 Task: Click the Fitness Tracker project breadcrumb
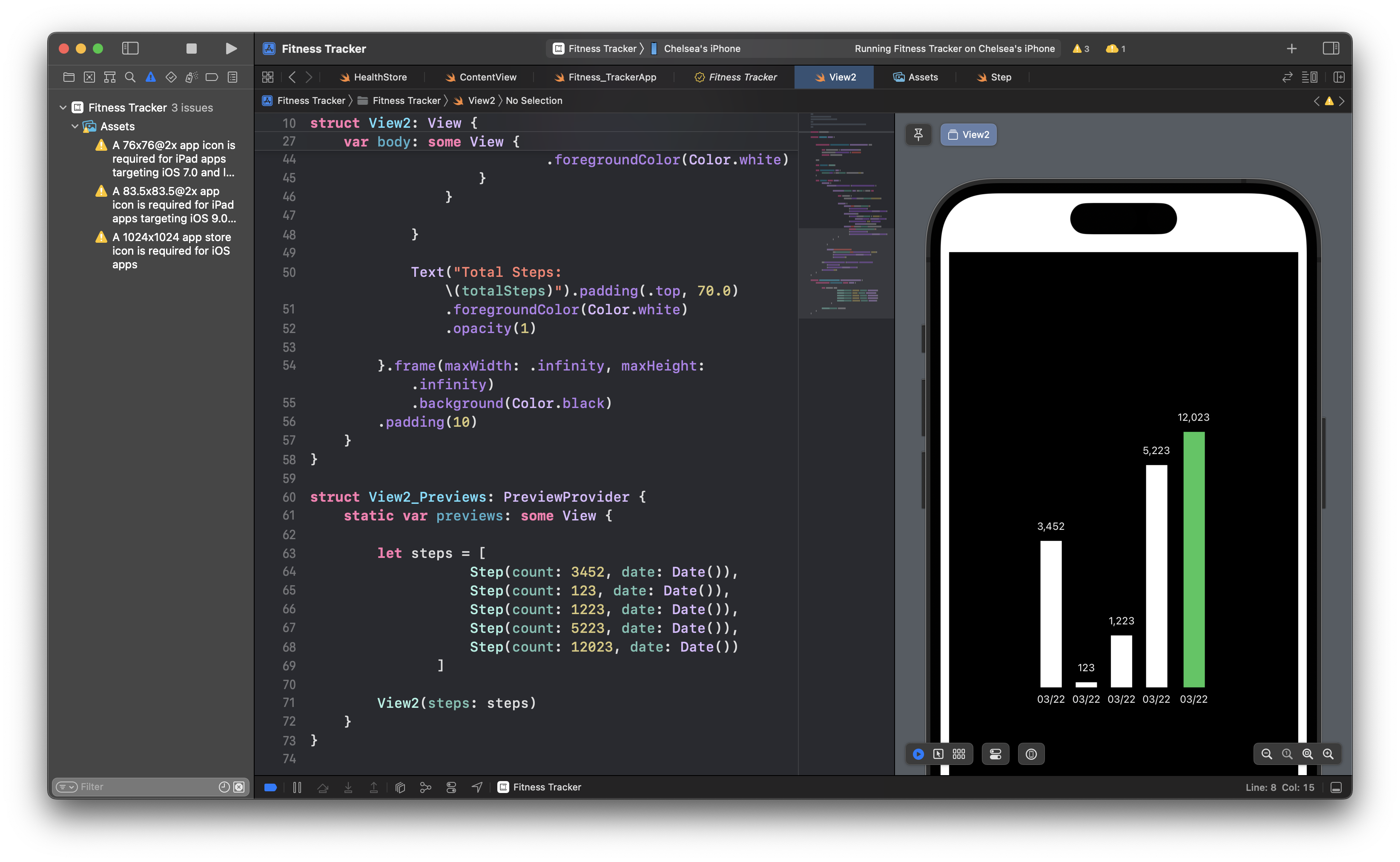(x=304, y=101)
